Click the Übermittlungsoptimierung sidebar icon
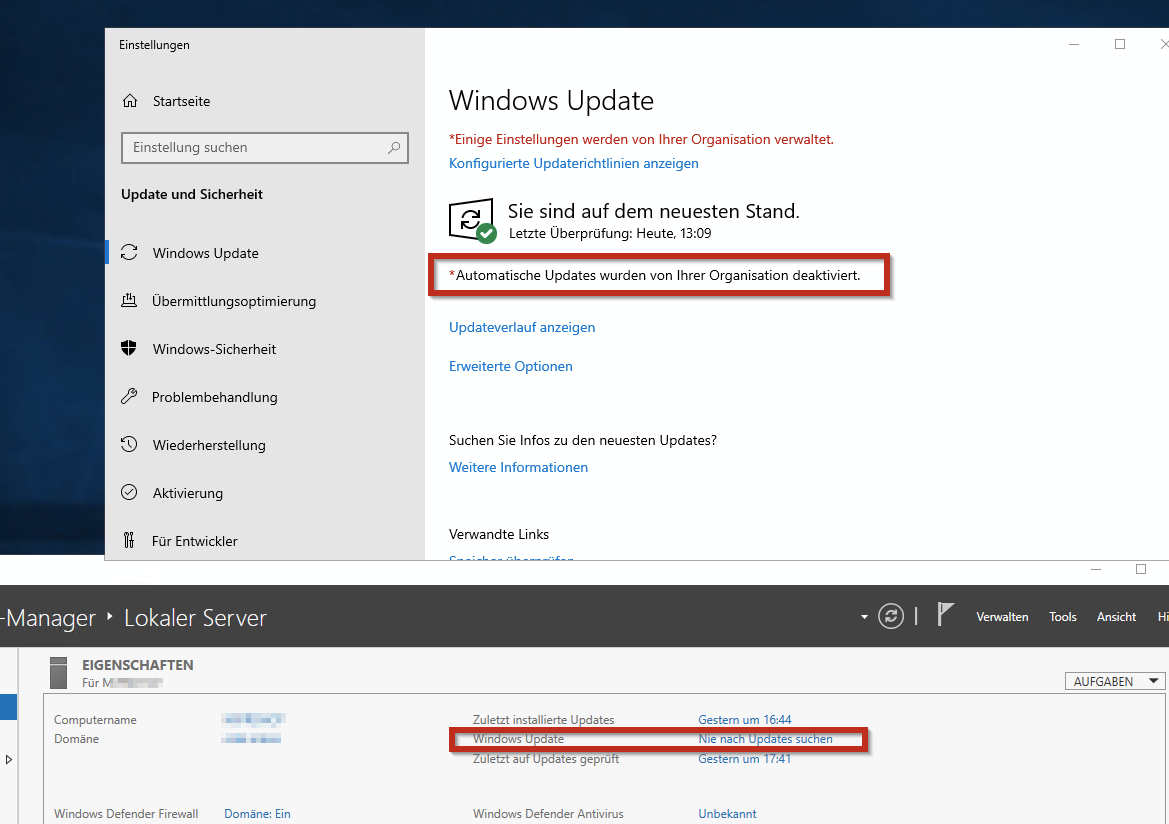Screen dimensions: 1169x824 tap(129, 301)
